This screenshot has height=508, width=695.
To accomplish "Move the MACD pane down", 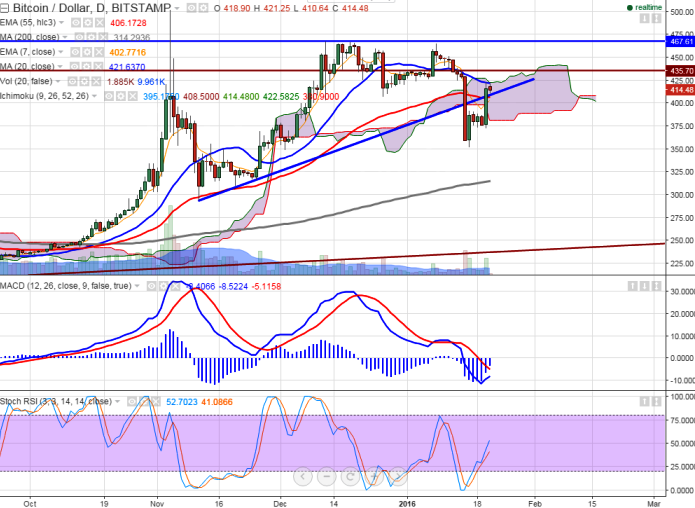I will point(644,286).
